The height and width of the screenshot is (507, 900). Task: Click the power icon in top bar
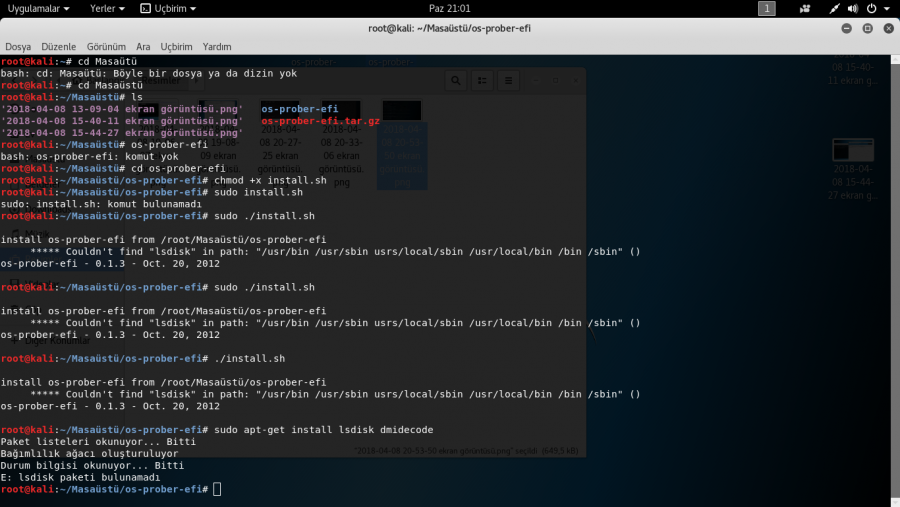[x=871, y=9]
